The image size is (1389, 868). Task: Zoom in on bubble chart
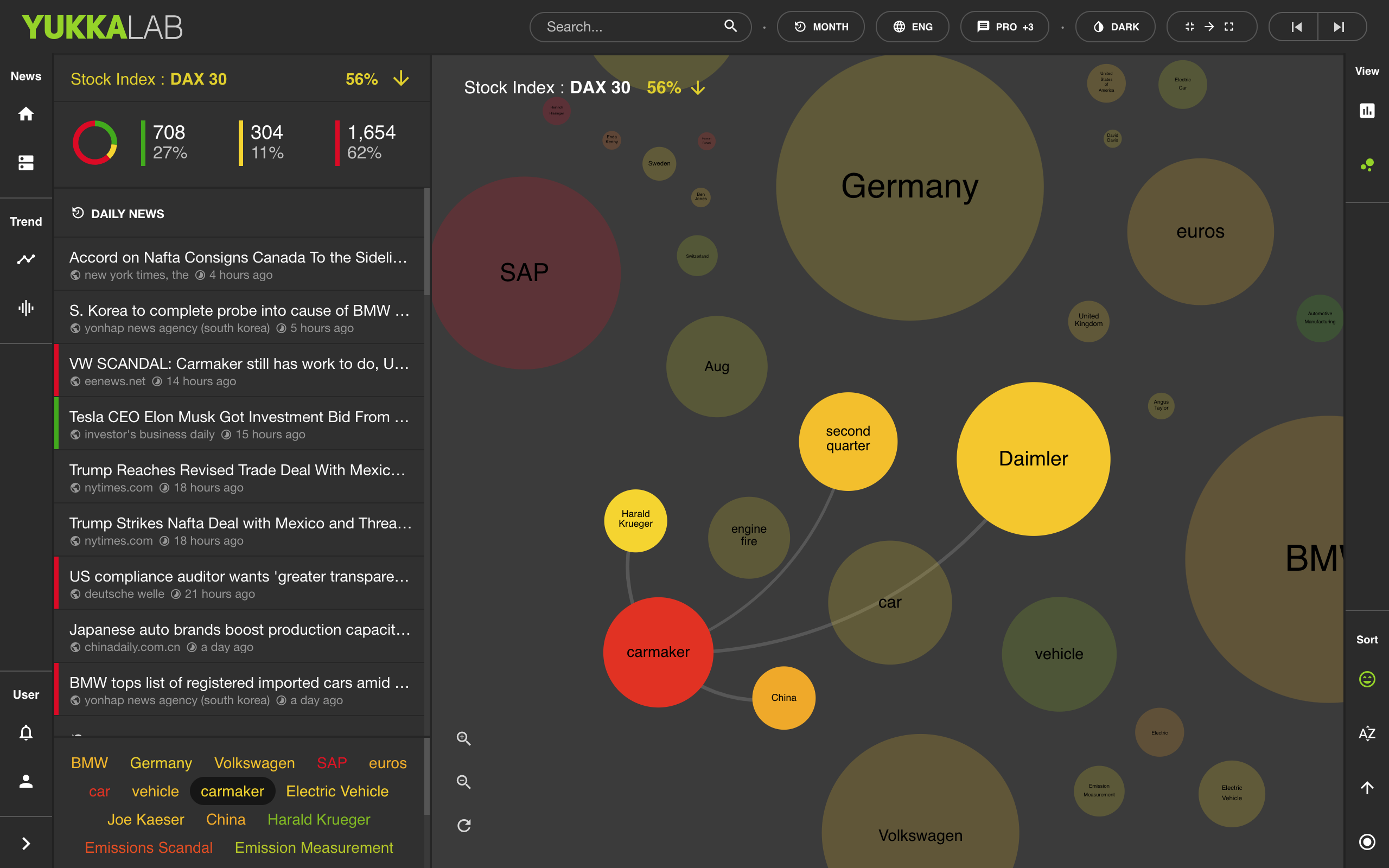pos(464,738)
